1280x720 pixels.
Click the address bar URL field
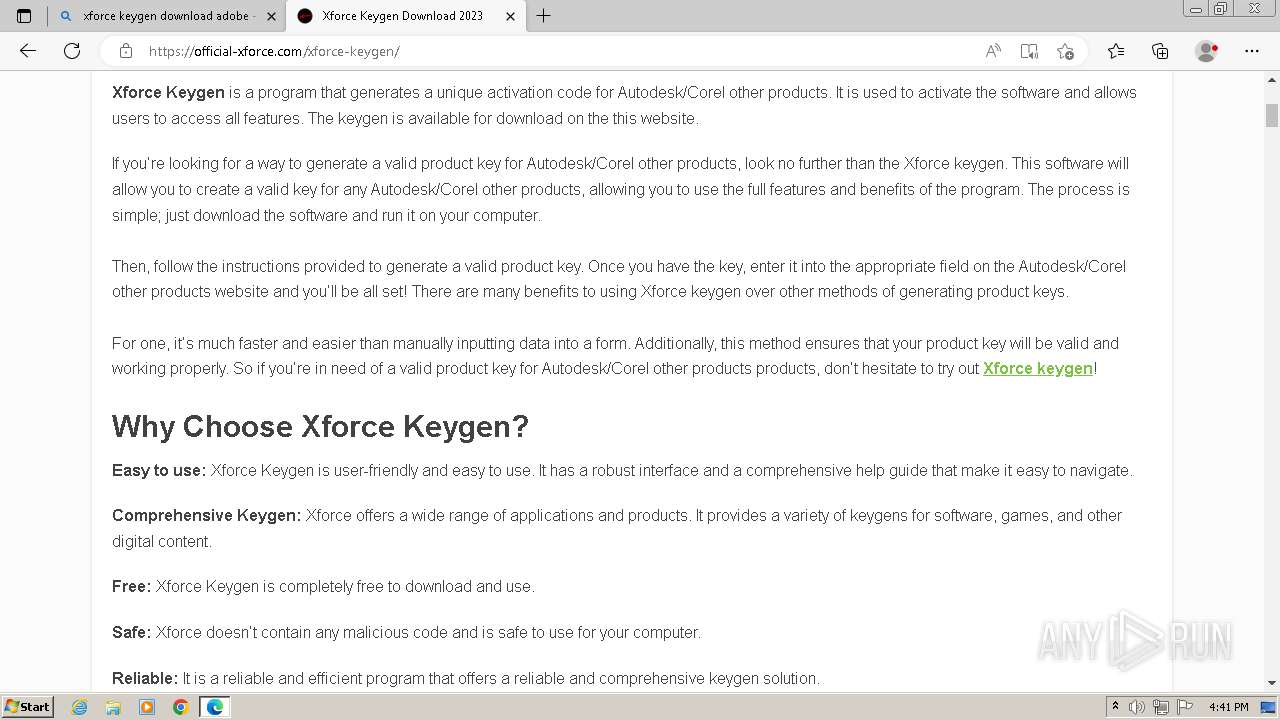pyautogui.click(x=550, y=51)
